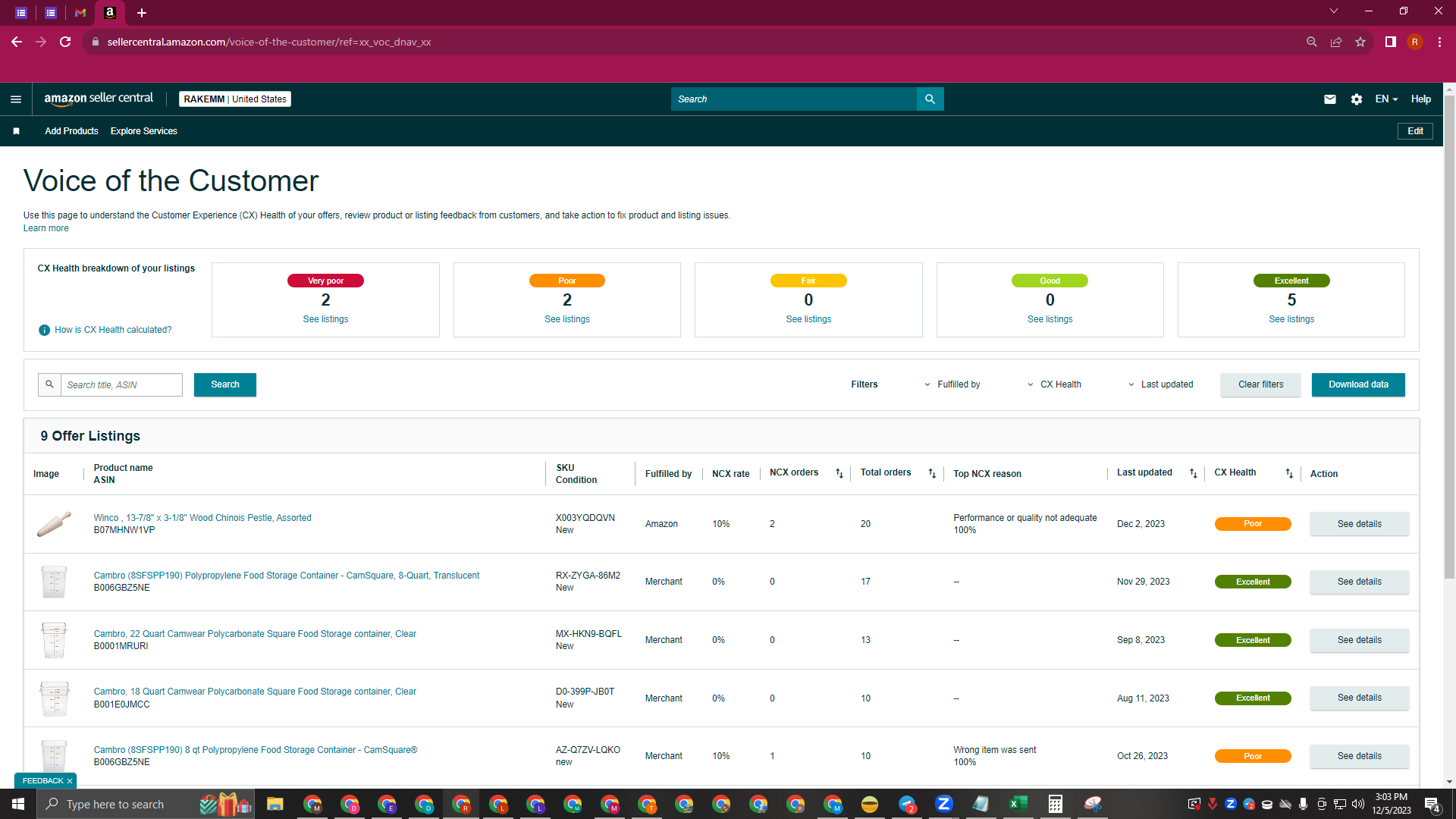This screenshot has height=819, width=1456.
Task: View site information via the lock icon
Action: pyautogui.click(x=96, y=42)
